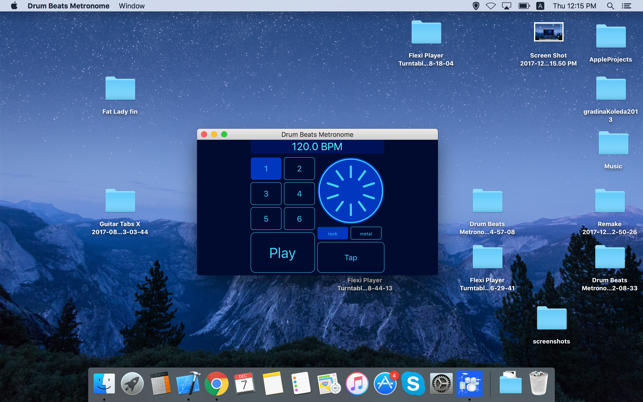Click the shield security menu bar icon

pyautogui.click(x=476, y=6)
